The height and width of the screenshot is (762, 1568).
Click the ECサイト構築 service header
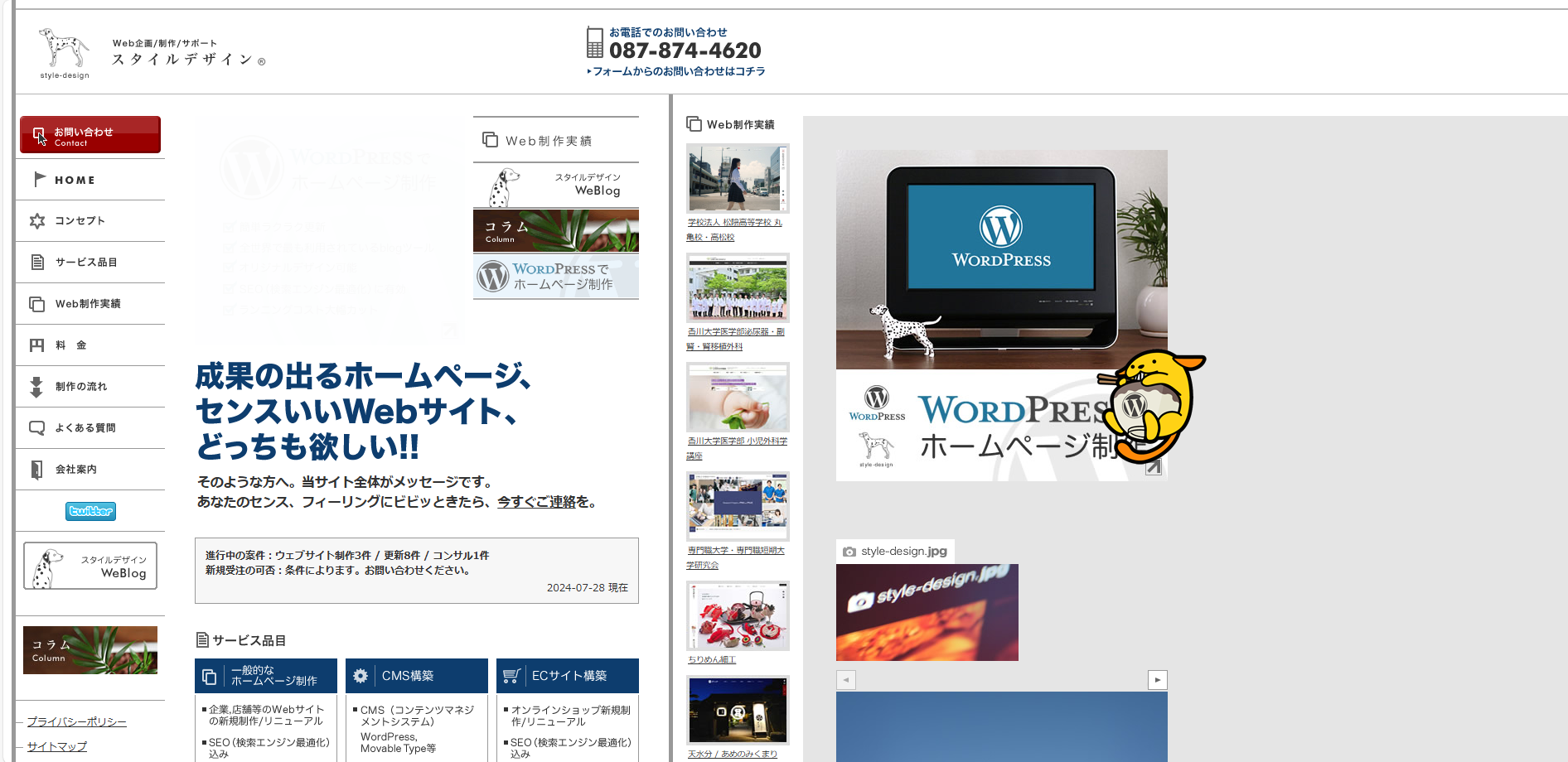568,676
